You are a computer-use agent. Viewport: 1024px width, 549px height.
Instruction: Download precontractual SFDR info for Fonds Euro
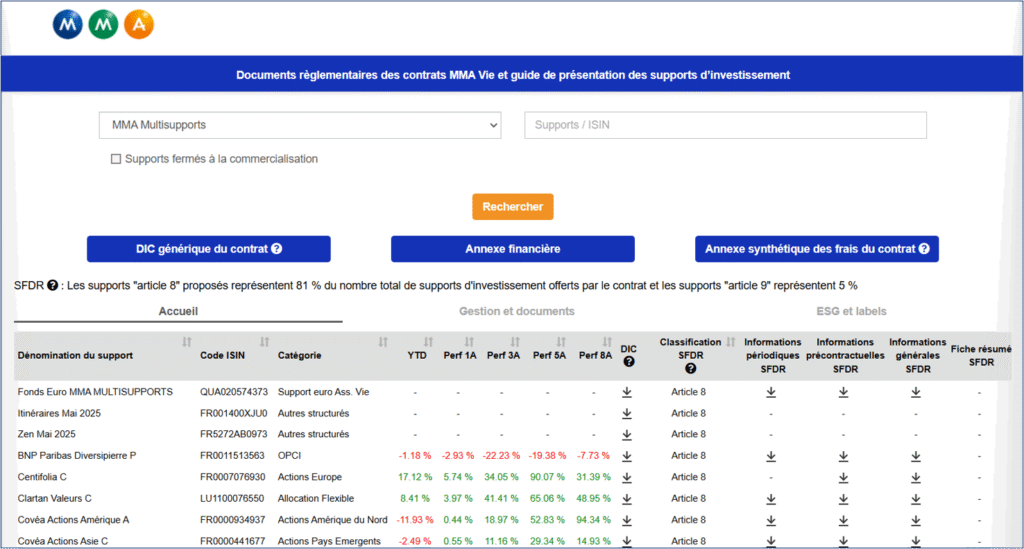(x=844, y=392)
